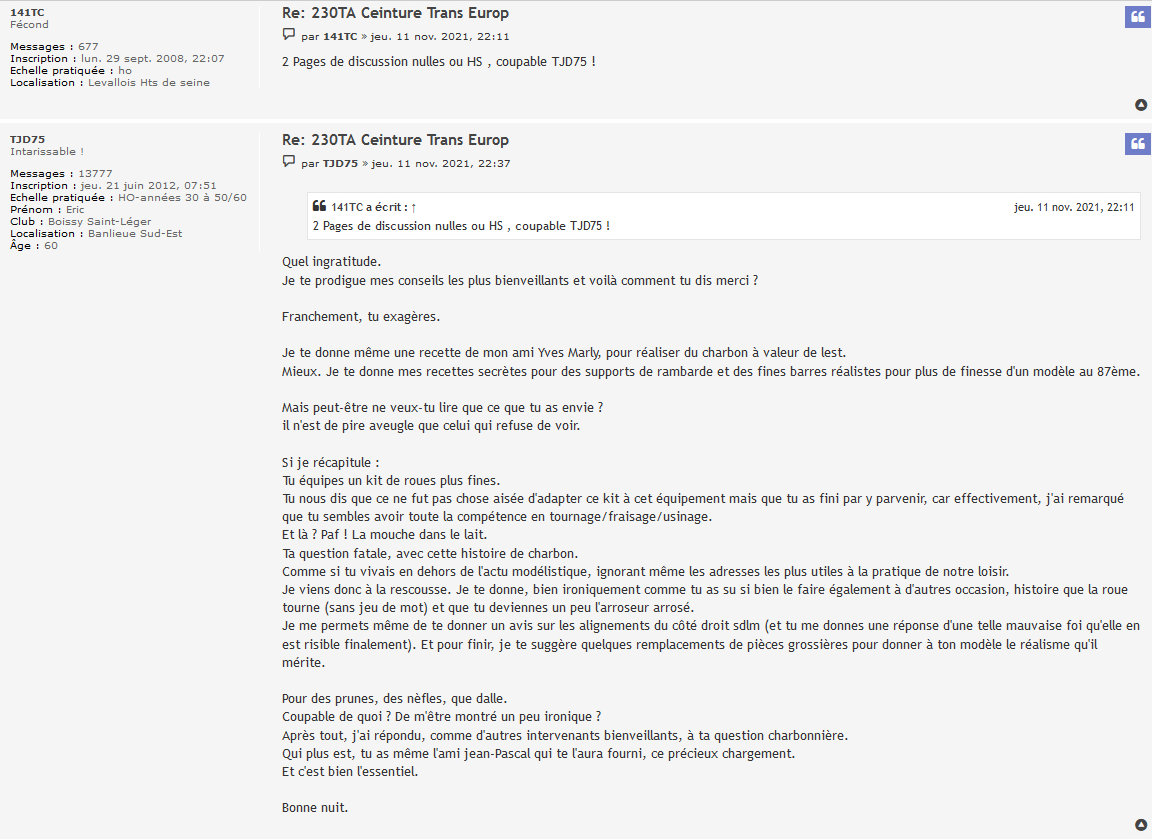Click post icon beside 'par TJD75'
Image resolution: width=1152 pixels, height=840 pixels.
[x=289, y=162]
